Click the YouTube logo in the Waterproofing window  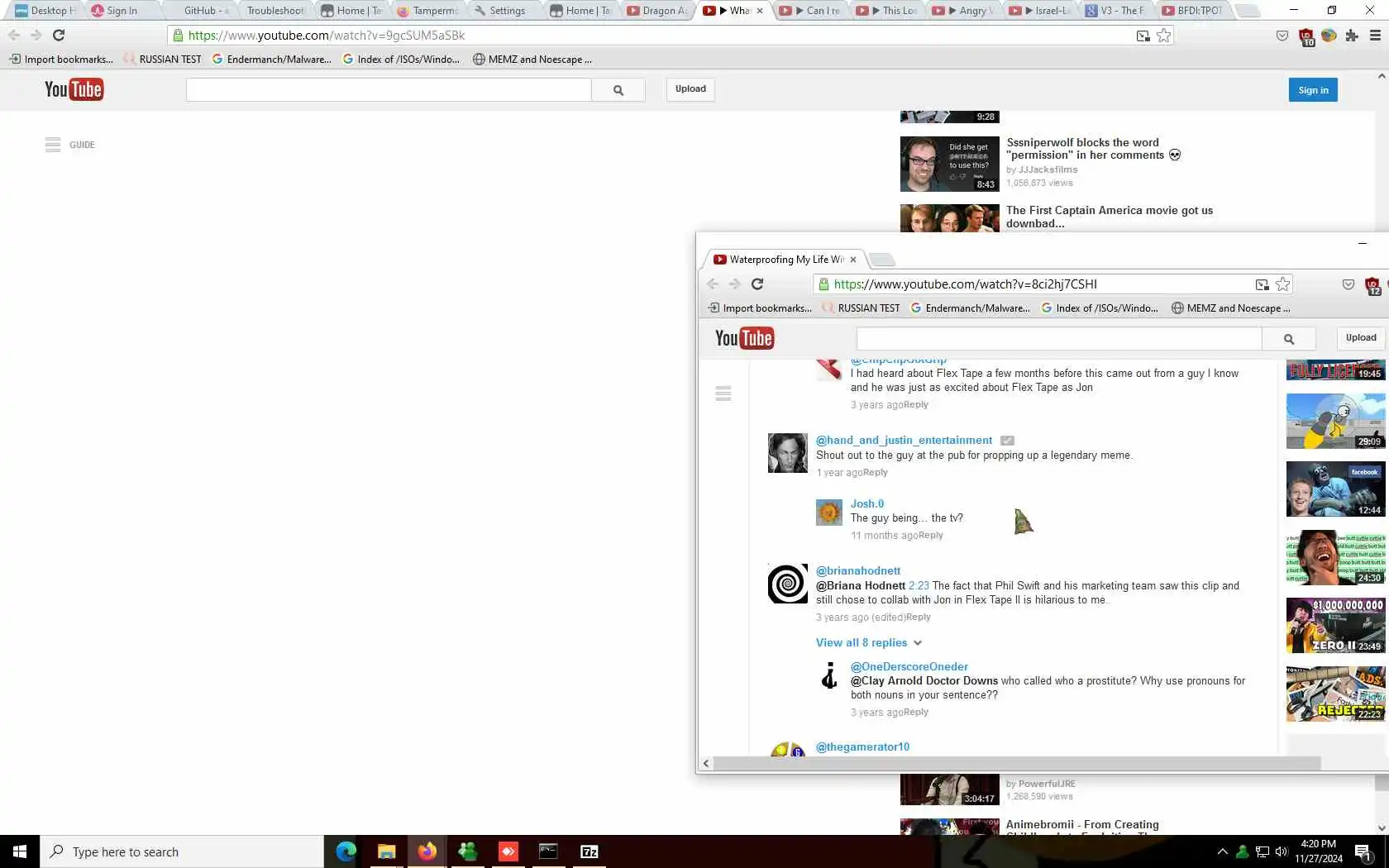[x=744, y=338]
